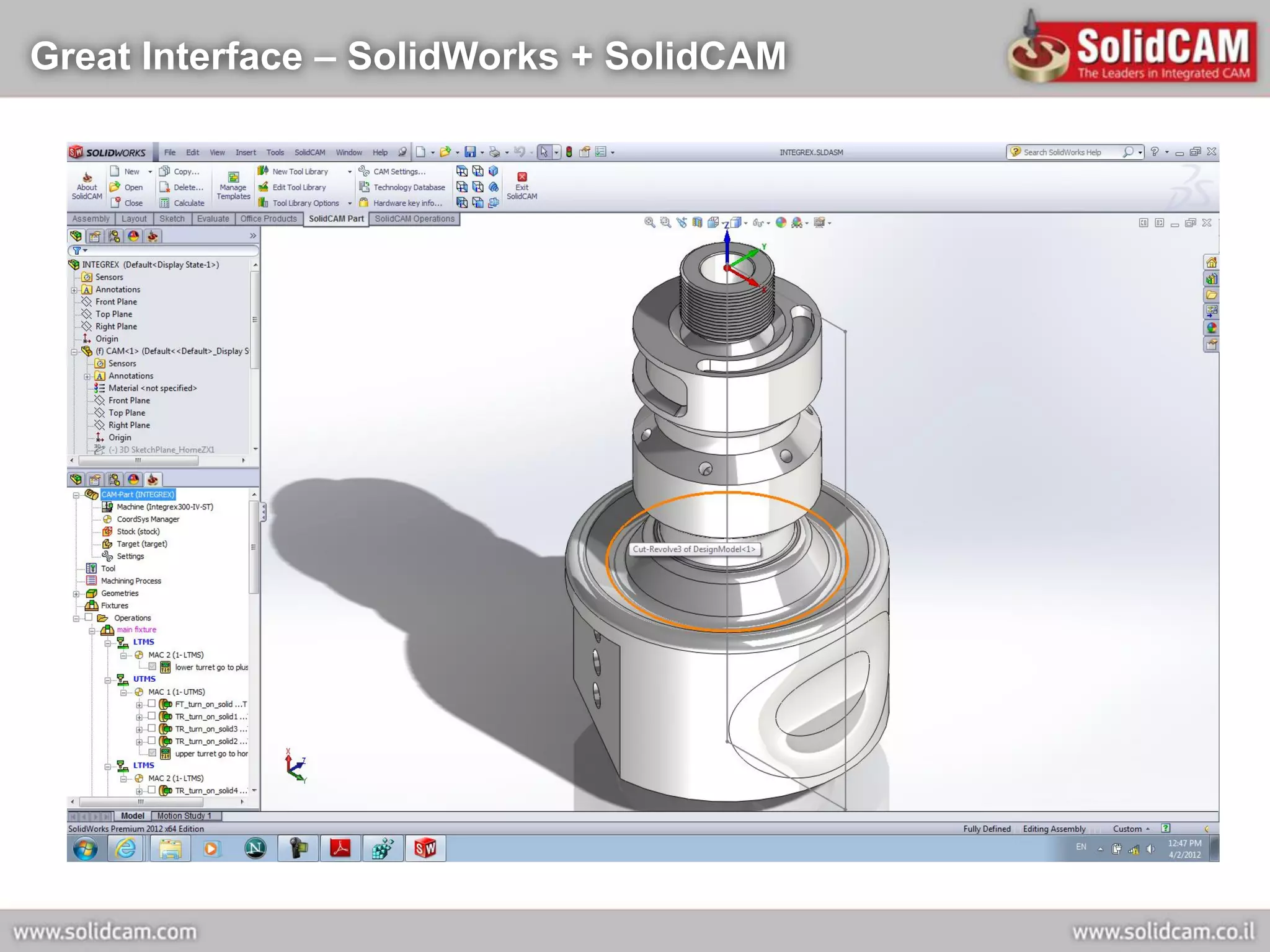Open the FeatureManager design tree tab icon
This screenshot has width=1270, height=952.
(76, 236)
